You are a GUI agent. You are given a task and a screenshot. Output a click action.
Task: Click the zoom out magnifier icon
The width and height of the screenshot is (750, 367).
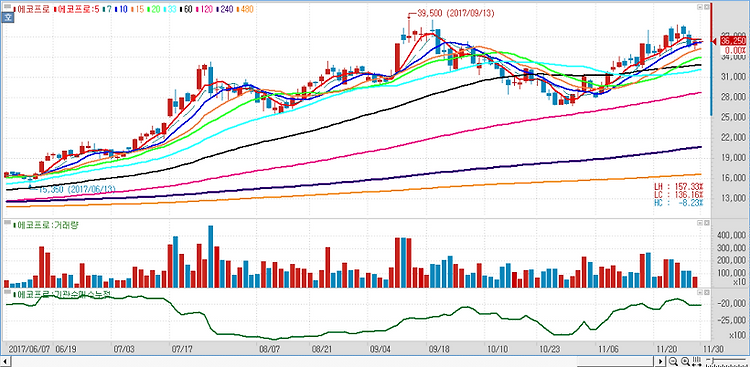click(673, 362)
